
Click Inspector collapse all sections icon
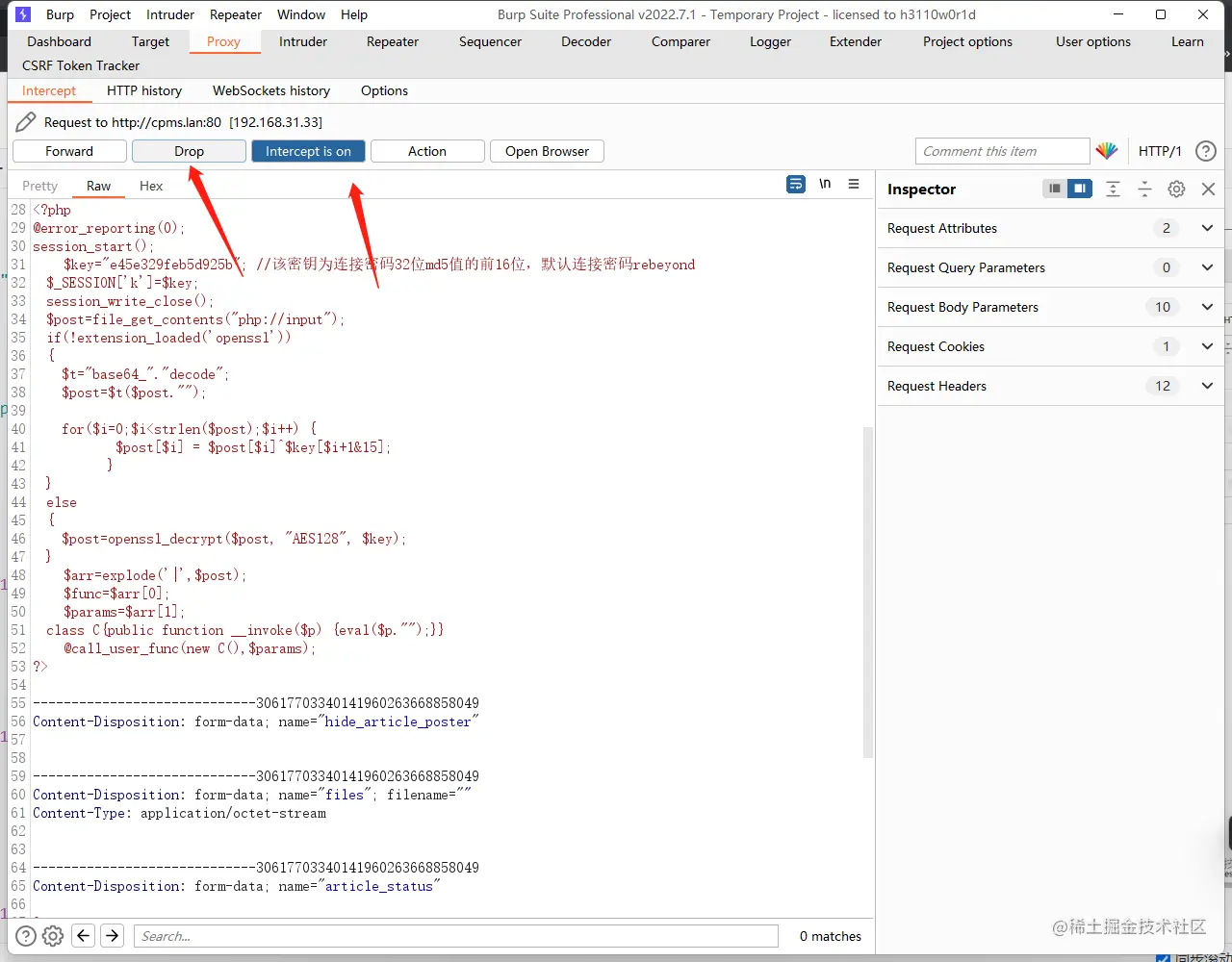(1144, 189)
